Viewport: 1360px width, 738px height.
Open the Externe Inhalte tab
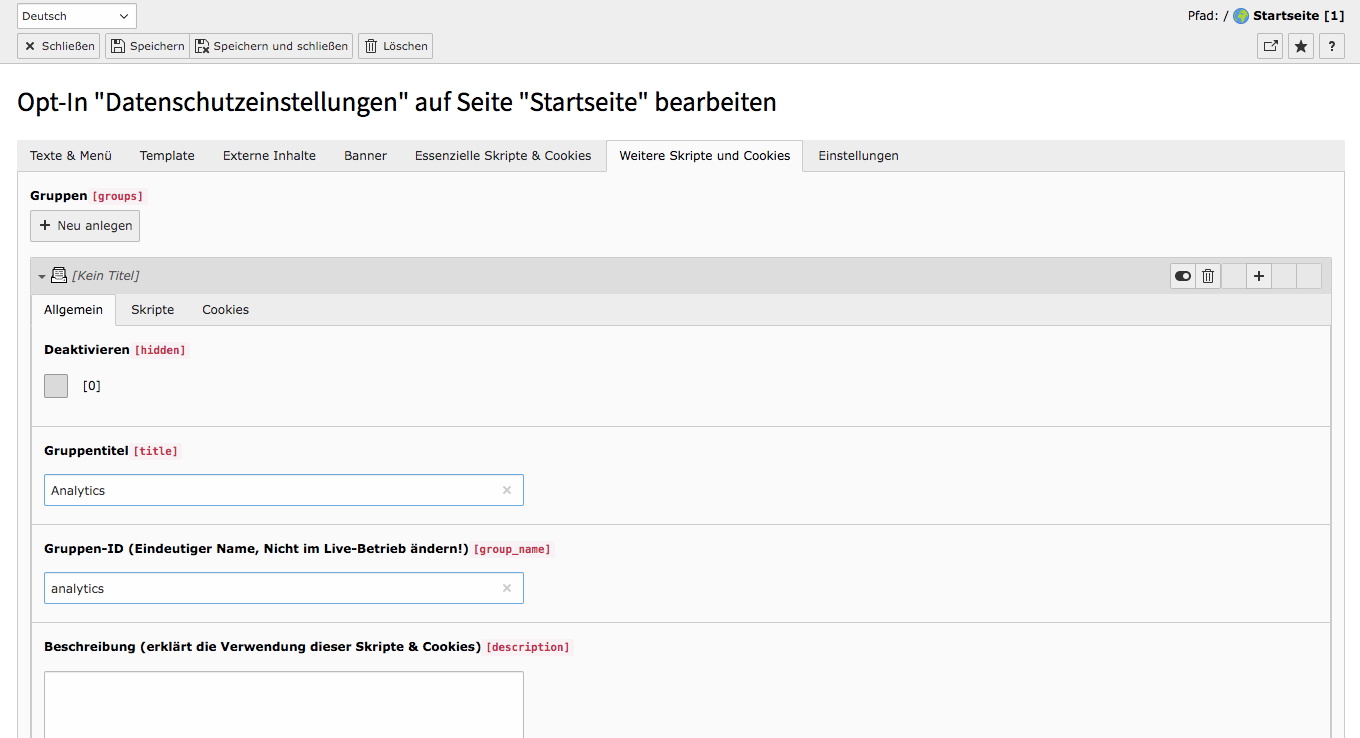269,156
